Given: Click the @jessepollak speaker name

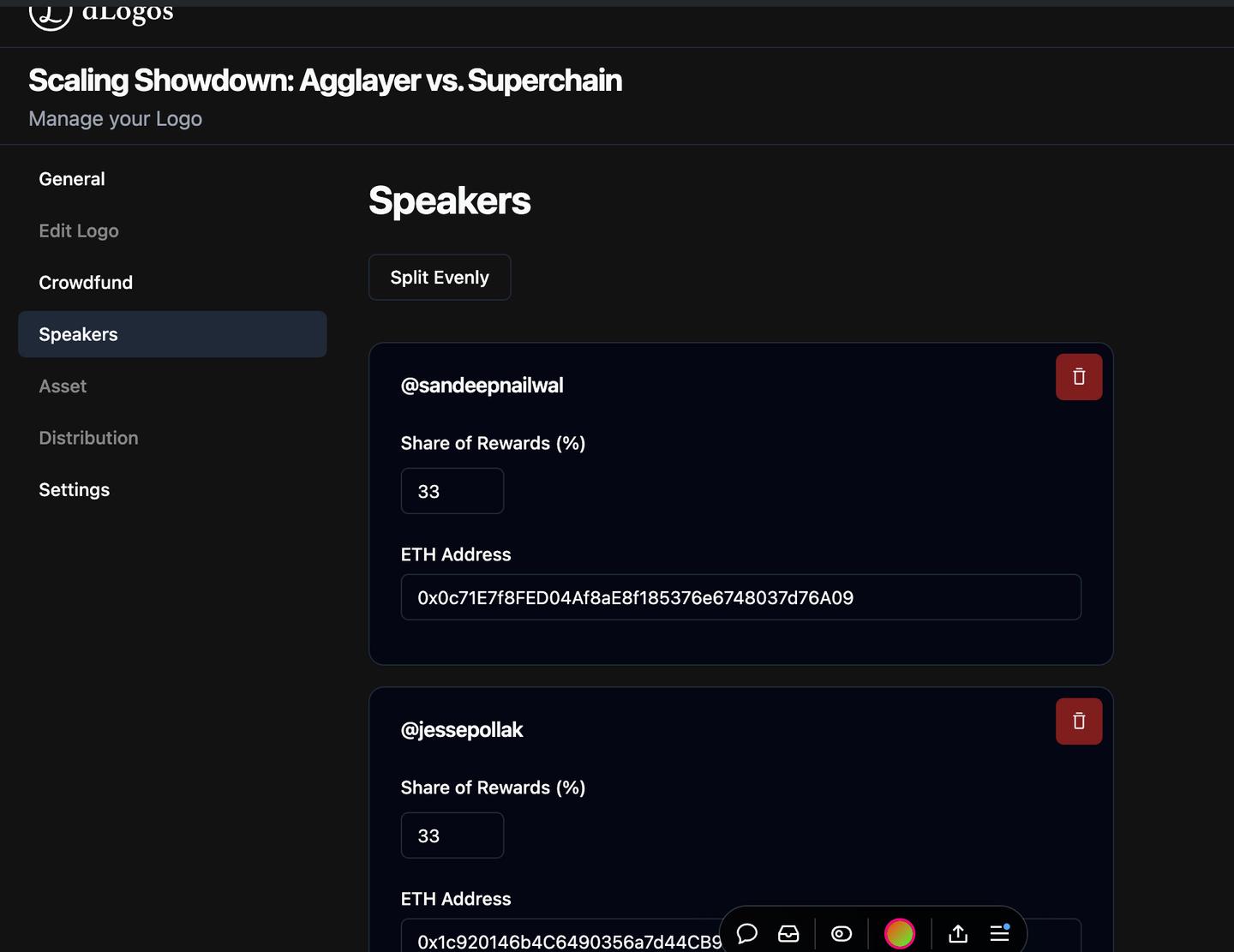Looking at the screenshot, I should (x=461, y=730).
